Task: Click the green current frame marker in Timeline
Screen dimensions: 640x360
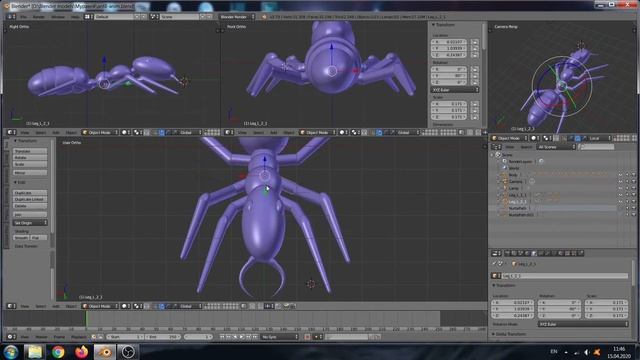Action: (x=86, y=319)
